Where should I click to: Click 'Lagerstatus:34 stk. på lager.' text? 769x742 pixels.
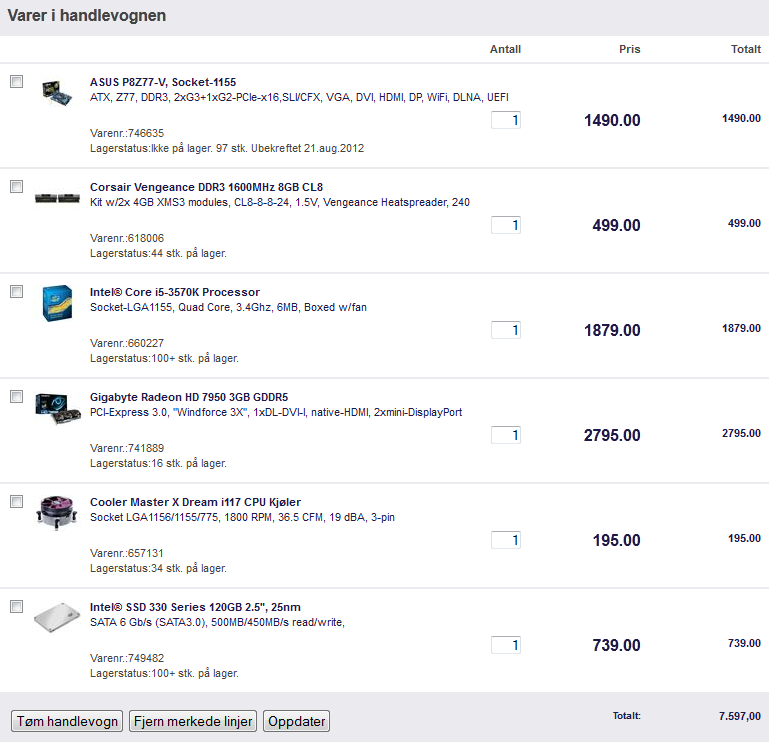click(x=158, y=568)
